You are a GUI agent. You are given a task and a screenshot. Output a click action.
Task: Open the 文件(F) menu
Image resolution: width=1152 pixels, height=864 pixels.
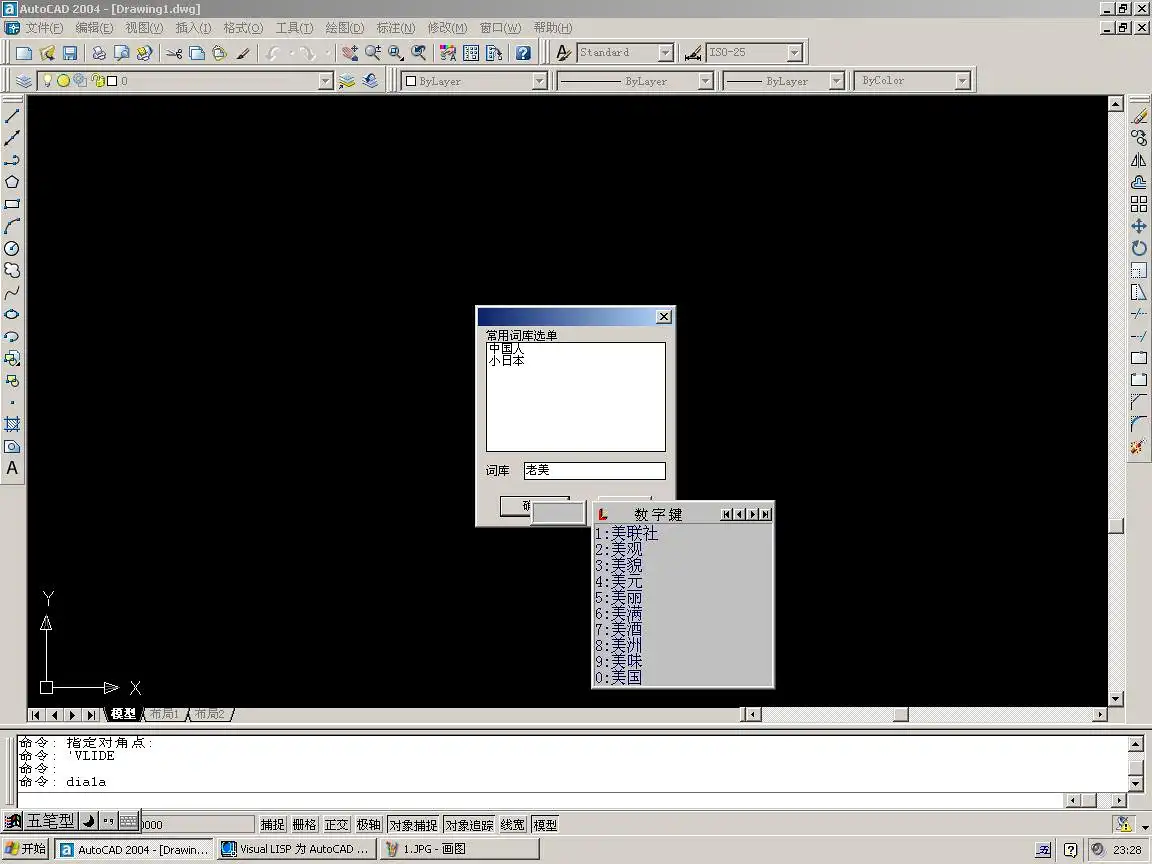tap(44, 28)
